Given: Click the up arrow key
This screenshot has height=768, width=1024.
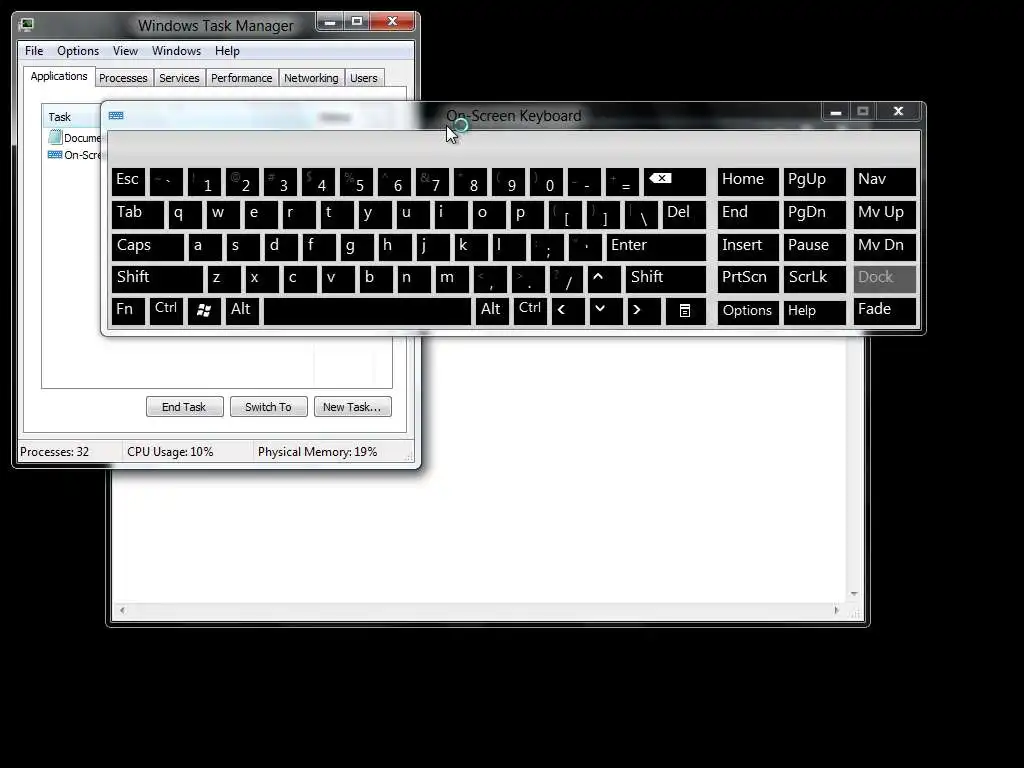Looking at the screenshot, I should [x=605, y=278].
